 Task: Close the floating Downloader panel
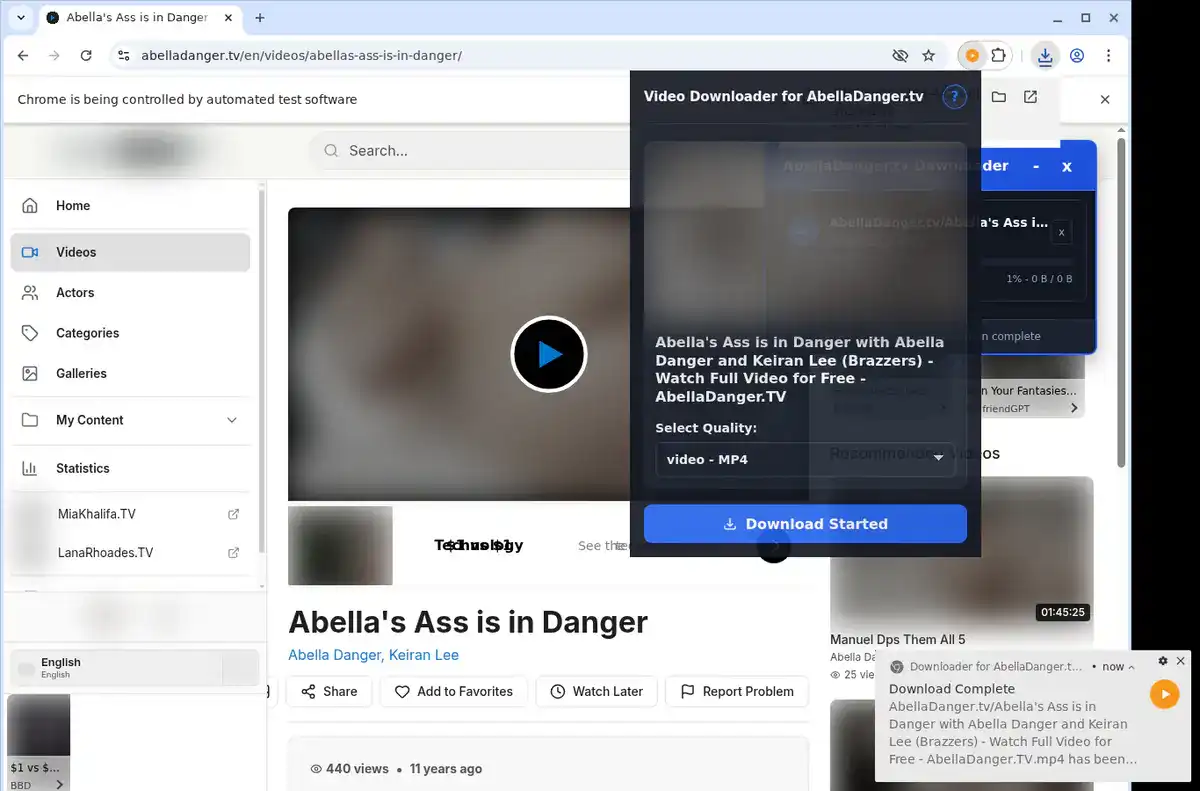point(1067,167)
